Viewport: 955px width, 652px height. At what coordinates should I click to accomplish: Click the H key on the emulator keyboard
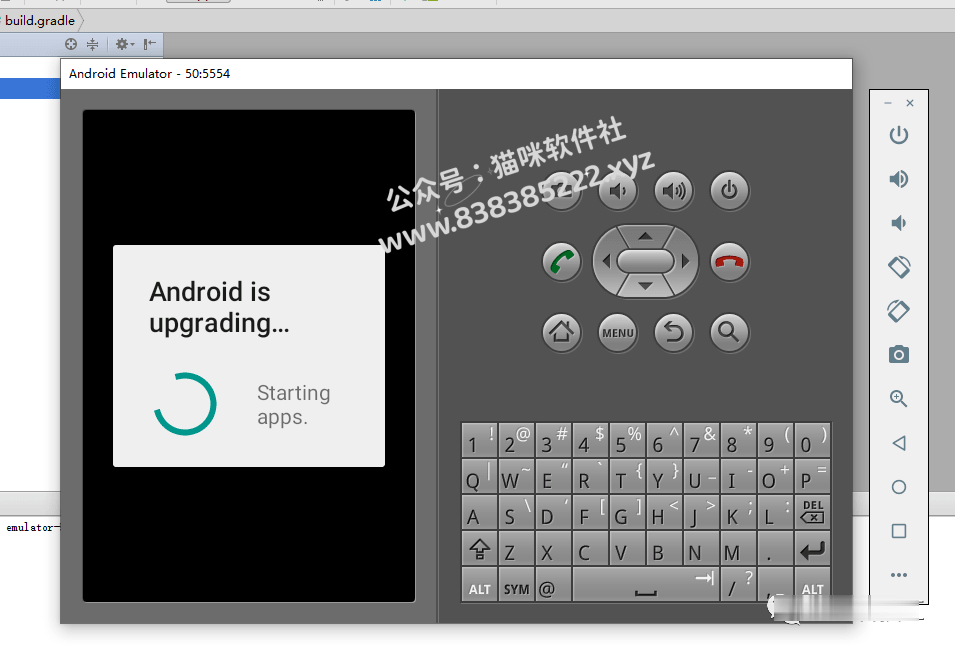coord(664,513)
